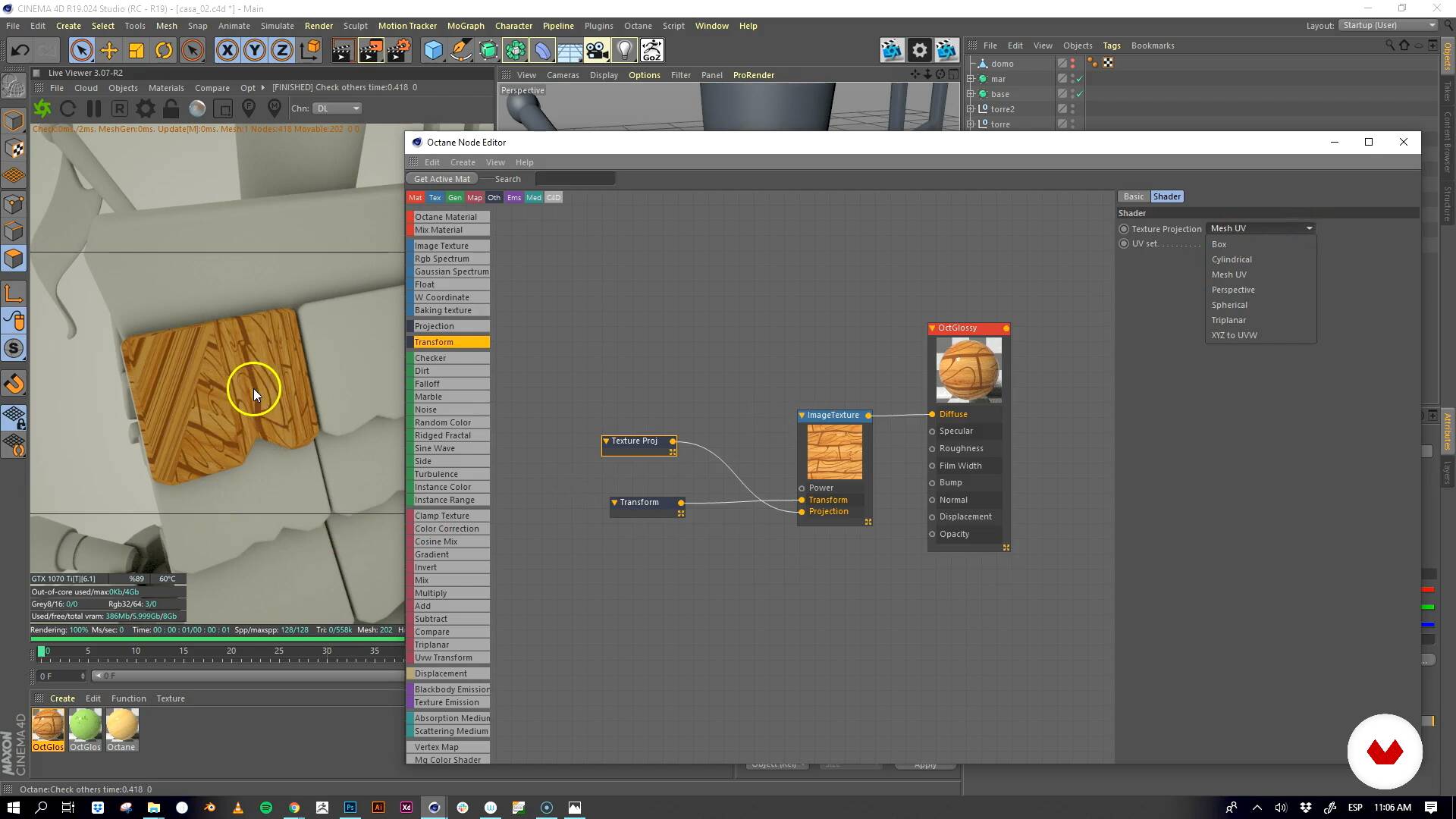Open Node Editor Create menu

click(x=463, y=162)
